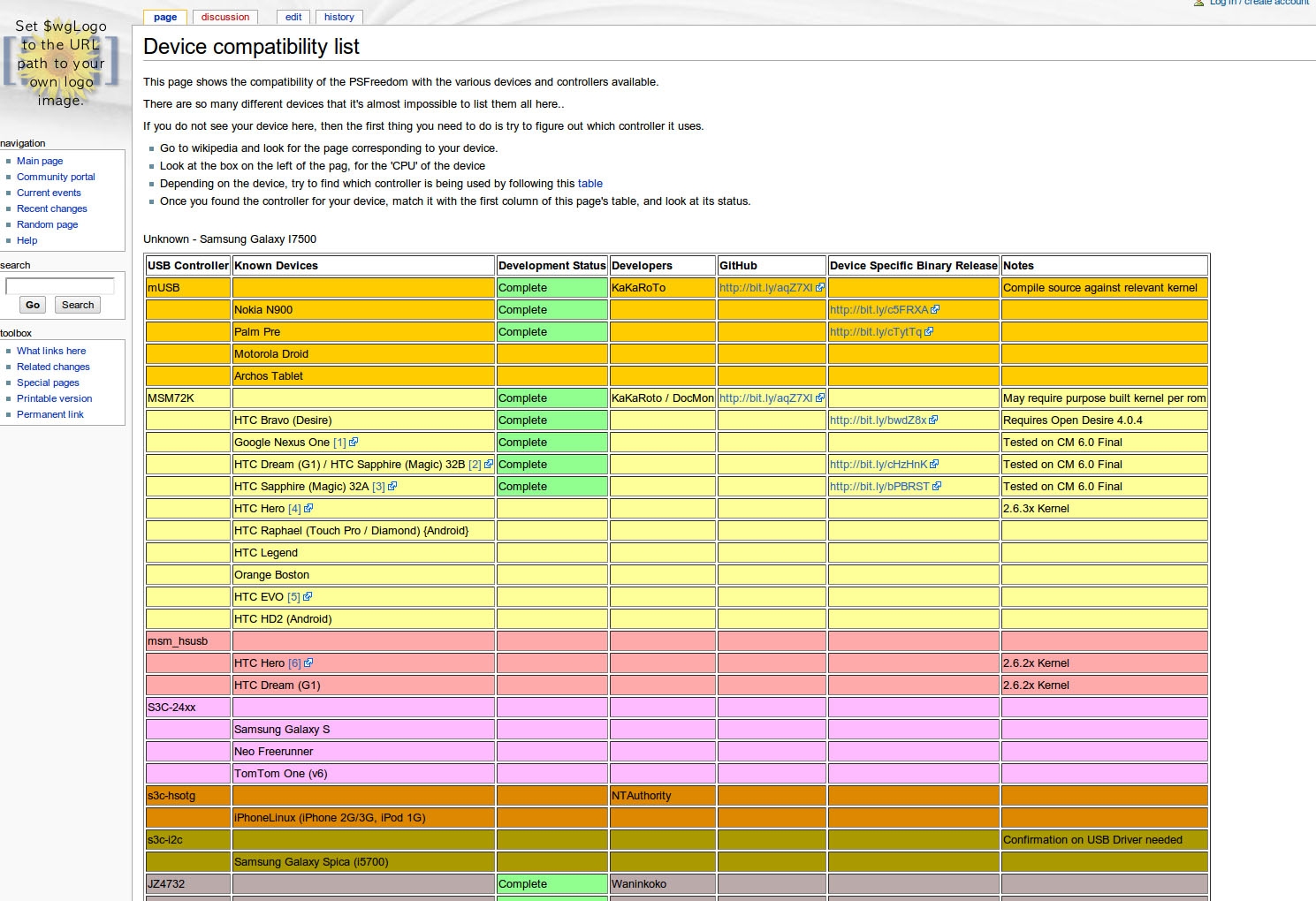The image size is (1316, 901).
Task: Click the 'Neo Freerunner' cell
Action: [363, 752]
